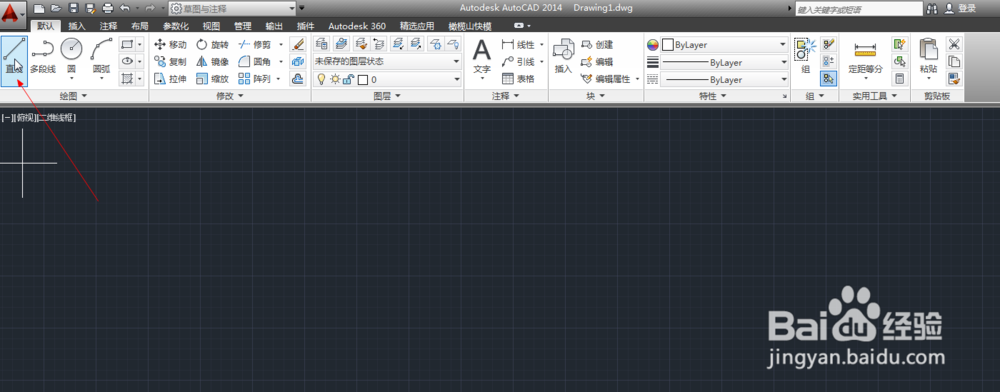Viewport: 1000px width, 392px height.
Task: Select the 阵列 Array tool
Action: pos(254,79)
